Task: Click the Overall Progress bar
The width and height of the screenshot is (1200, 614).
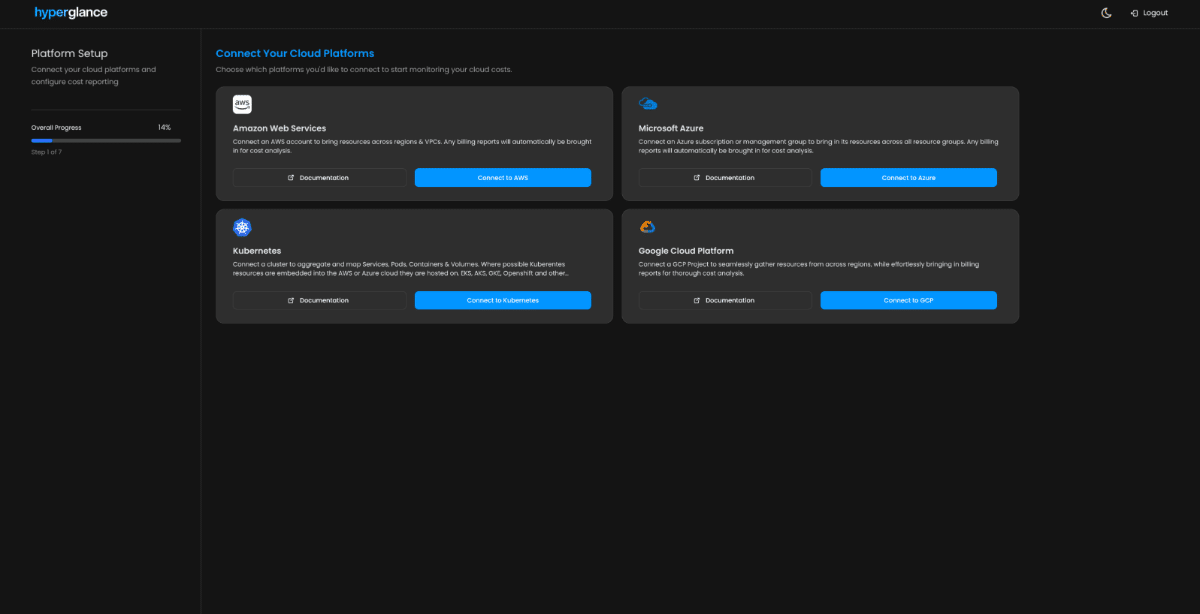Action: pyautogui.click(x=106, y=141)
